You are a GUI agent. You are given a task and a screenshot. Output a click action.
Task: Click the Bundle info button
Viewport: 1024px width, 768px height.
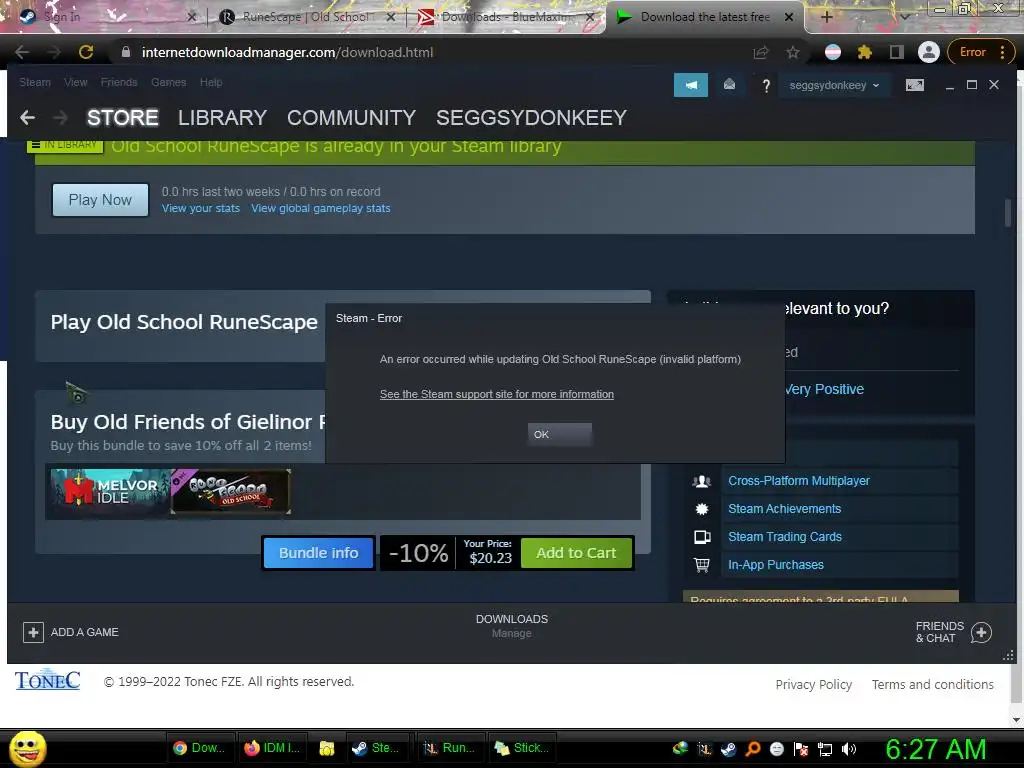318,553
